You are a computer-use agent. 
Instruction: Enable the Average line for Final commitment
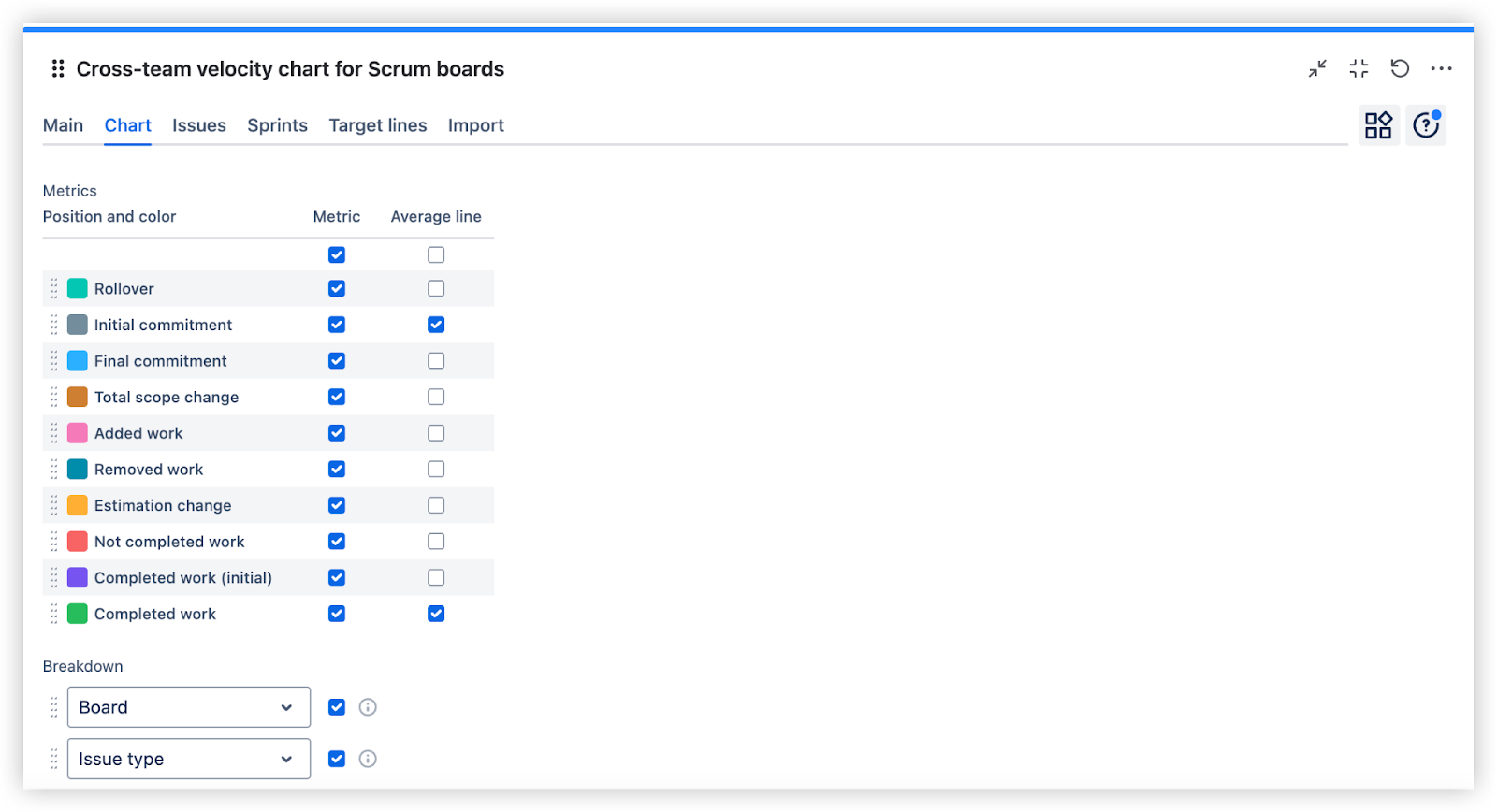tap(435, 360)
